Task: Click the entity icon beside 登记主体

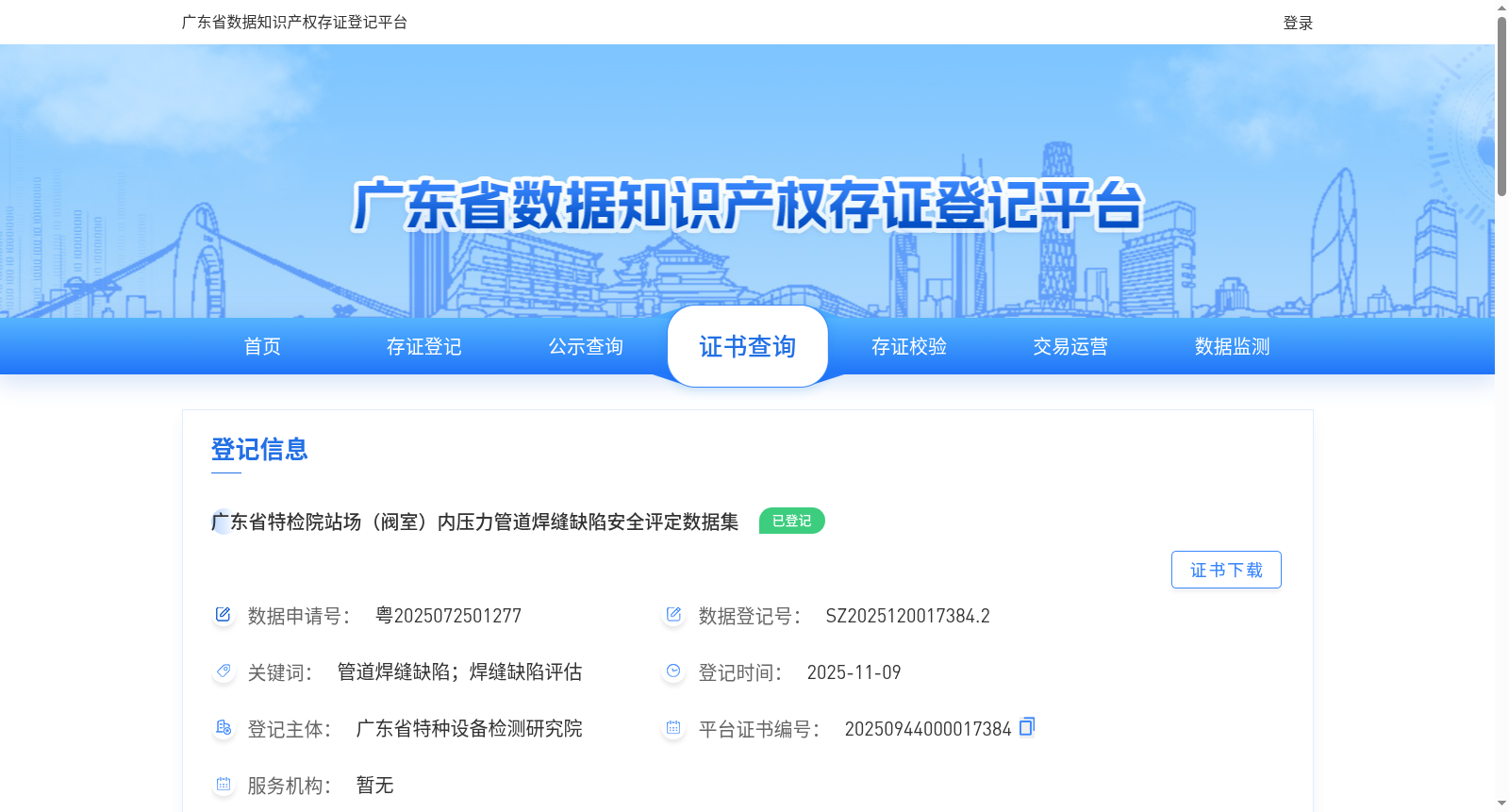Action: click(223, 728)
